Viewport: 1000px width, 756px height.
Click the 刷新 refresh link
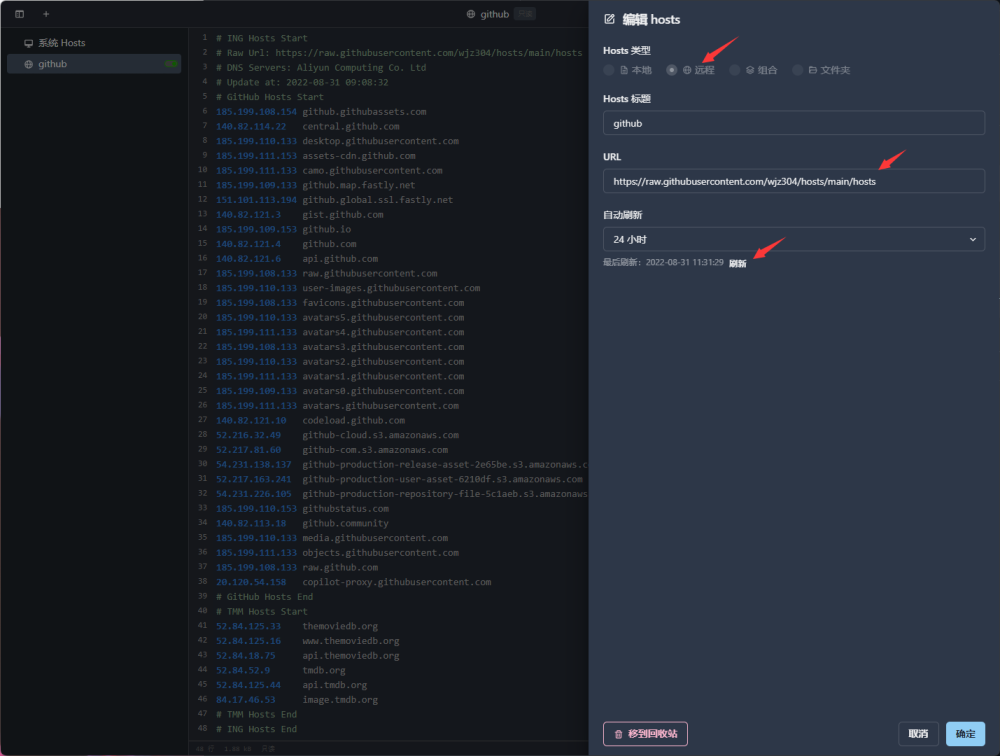coord(737,263)
